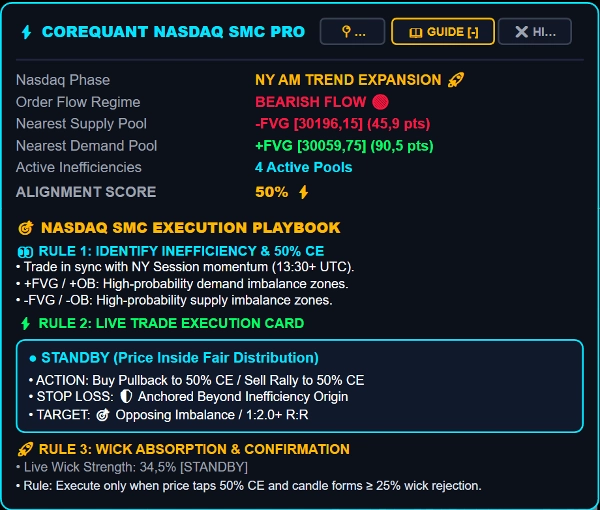Click the ALIGNMENT SCORE label
This screenshot has width=600, height=510.
pyautogui.click(x=86, y=192)
